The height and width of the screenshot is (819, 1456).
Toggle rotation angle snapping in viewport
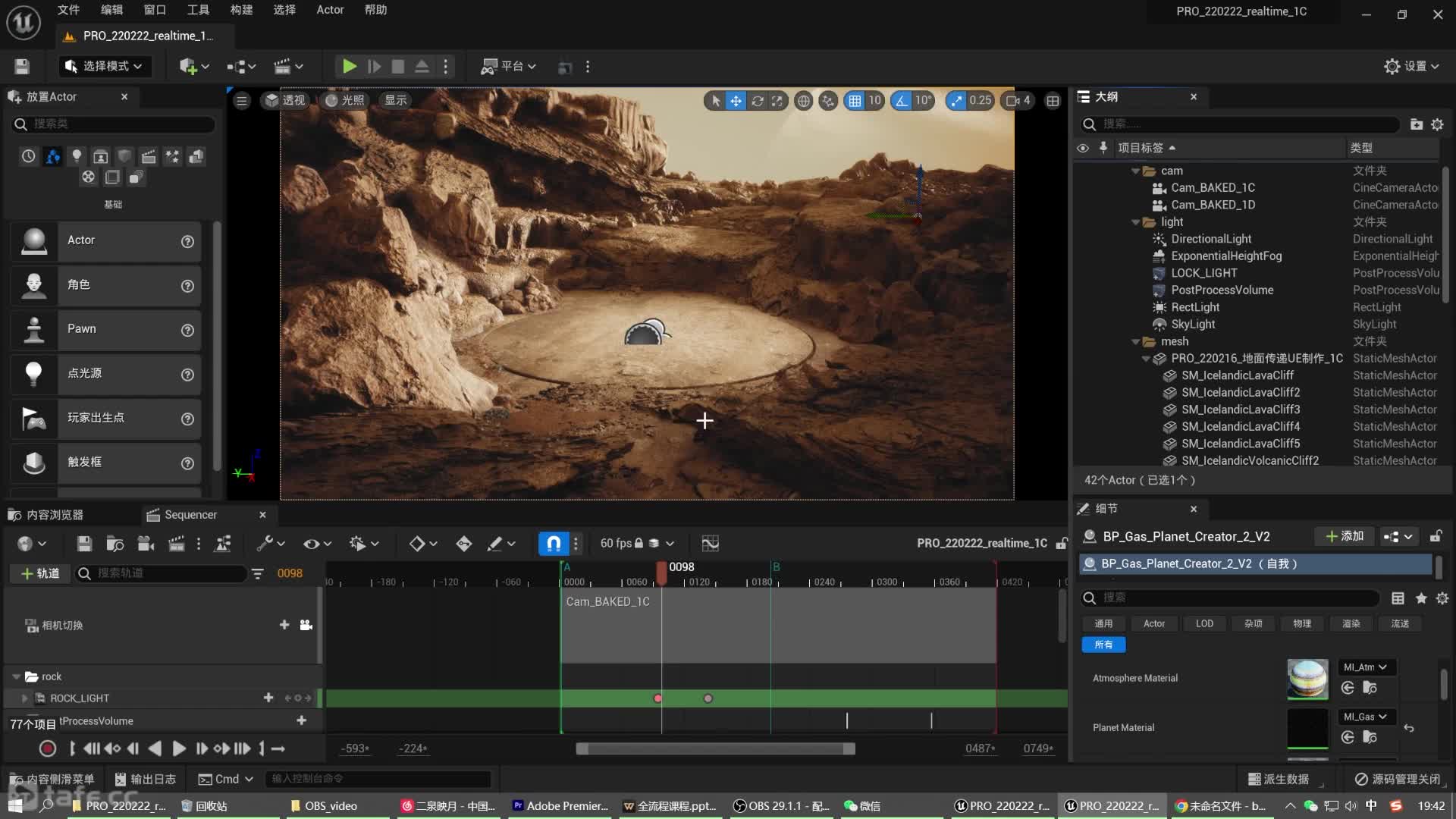(901, 100)
